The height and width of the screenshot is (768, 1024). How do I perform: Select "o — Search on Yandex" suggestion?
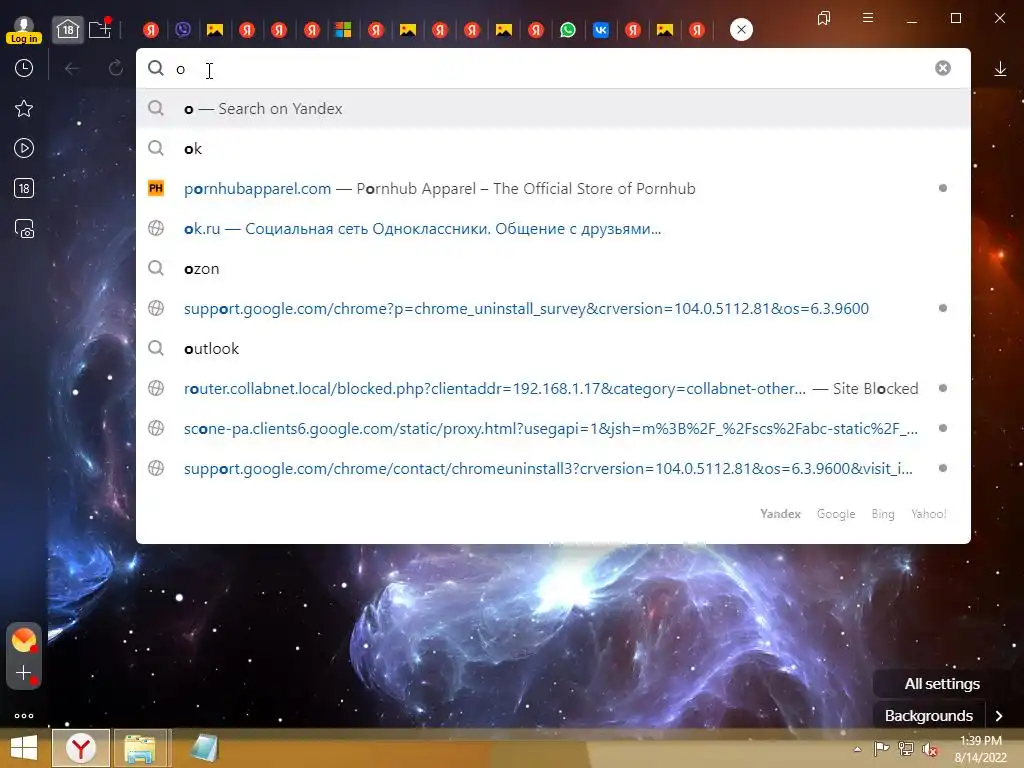[x=553, y=108]
